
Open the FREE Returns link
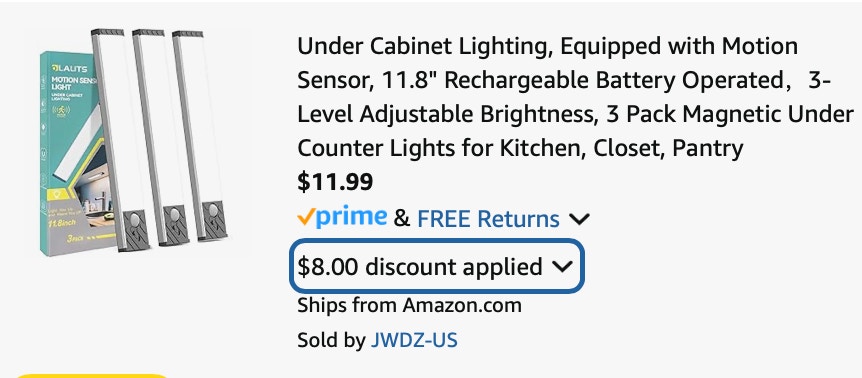(488, 219)
